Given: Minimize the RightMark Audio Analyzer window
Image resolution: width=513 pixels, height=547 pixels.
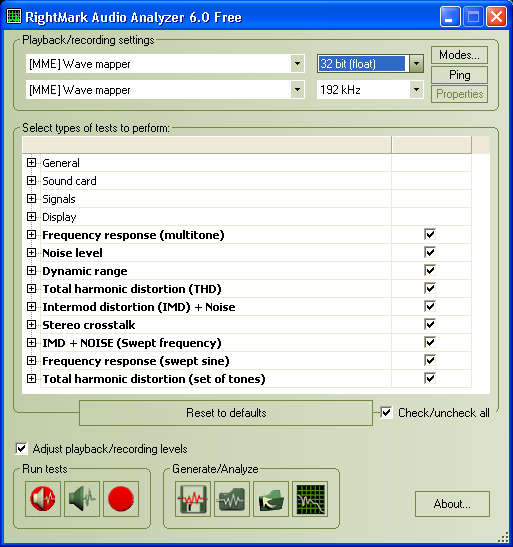Looking at the screenshot, I should coord(450,16).
